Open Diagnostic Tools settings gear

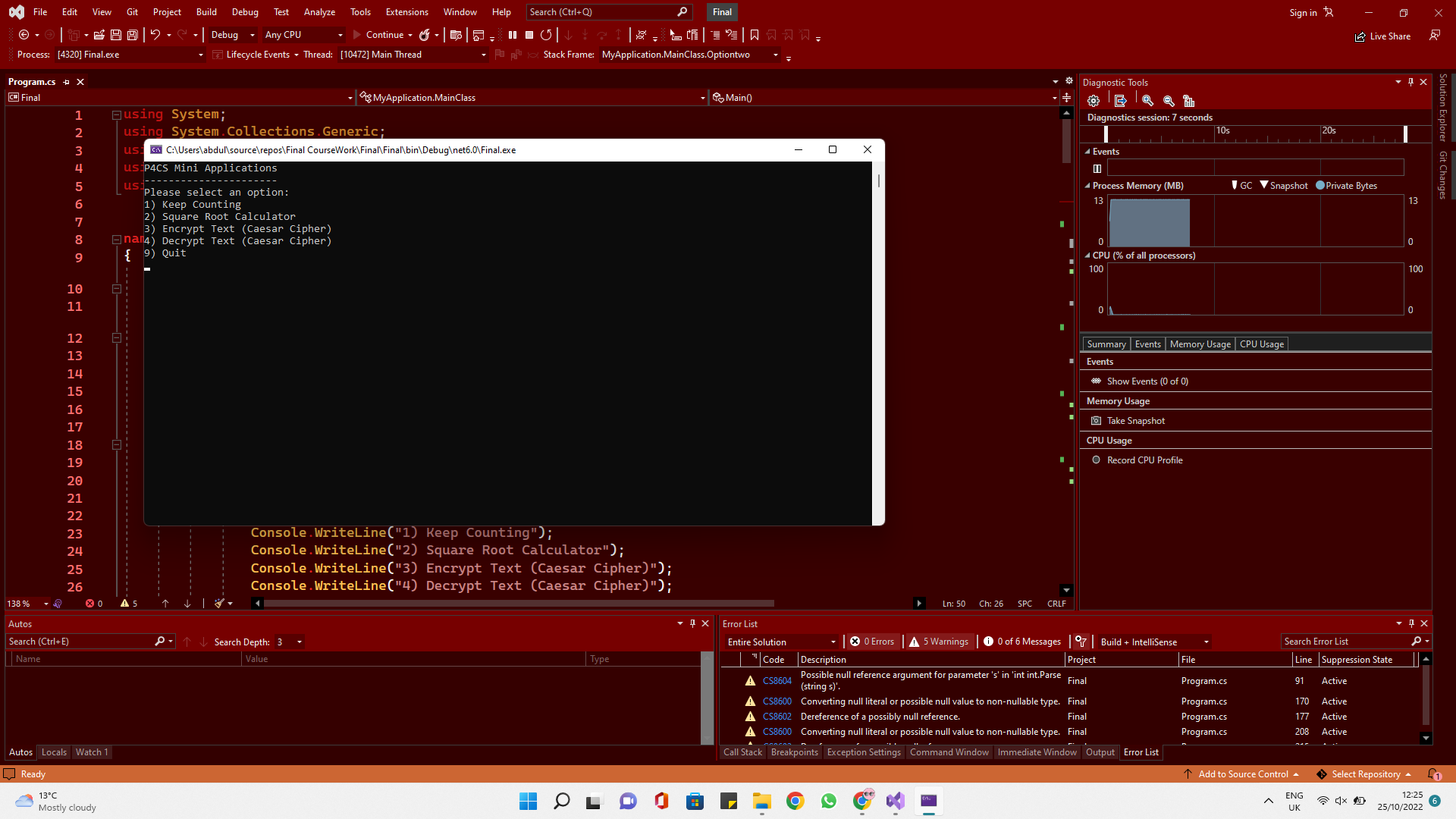(1094, 101)
